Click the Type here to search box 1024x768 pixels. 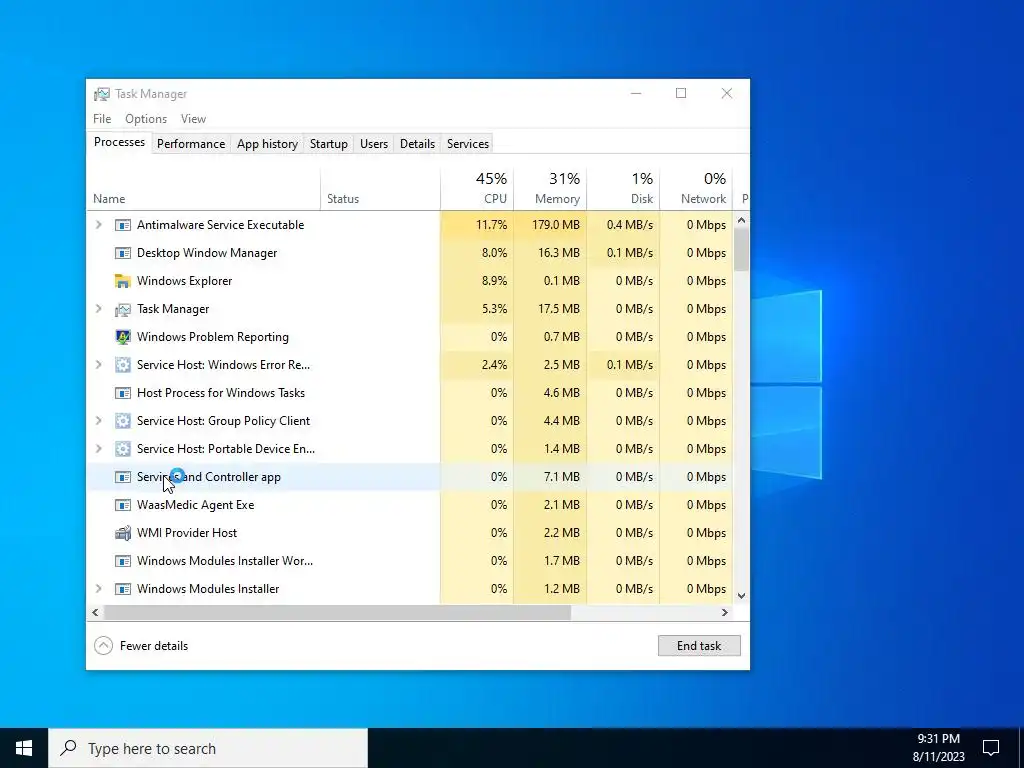pos(208,748)
